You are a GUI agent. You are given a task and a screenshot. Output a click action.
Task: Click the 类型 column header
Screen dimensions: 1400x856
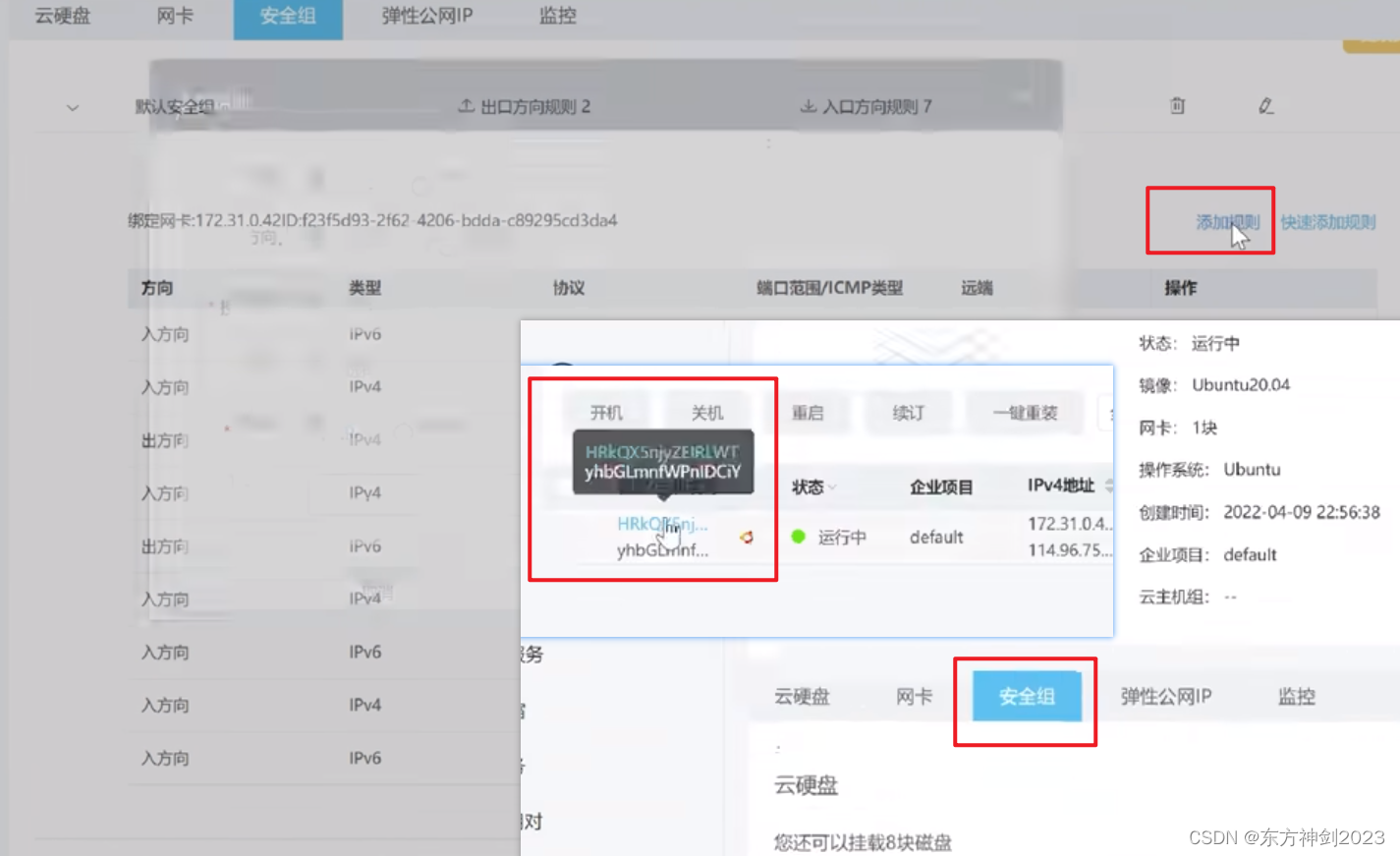364,288
